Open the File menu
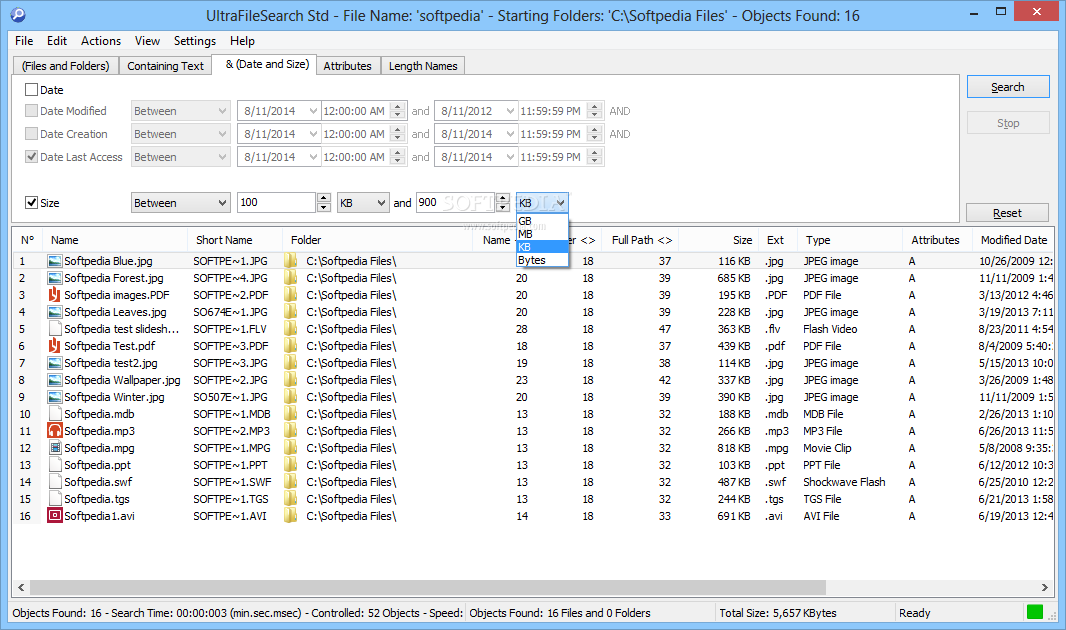Image resolution: width=1066 pixels, height=630 pixels. 24,41
